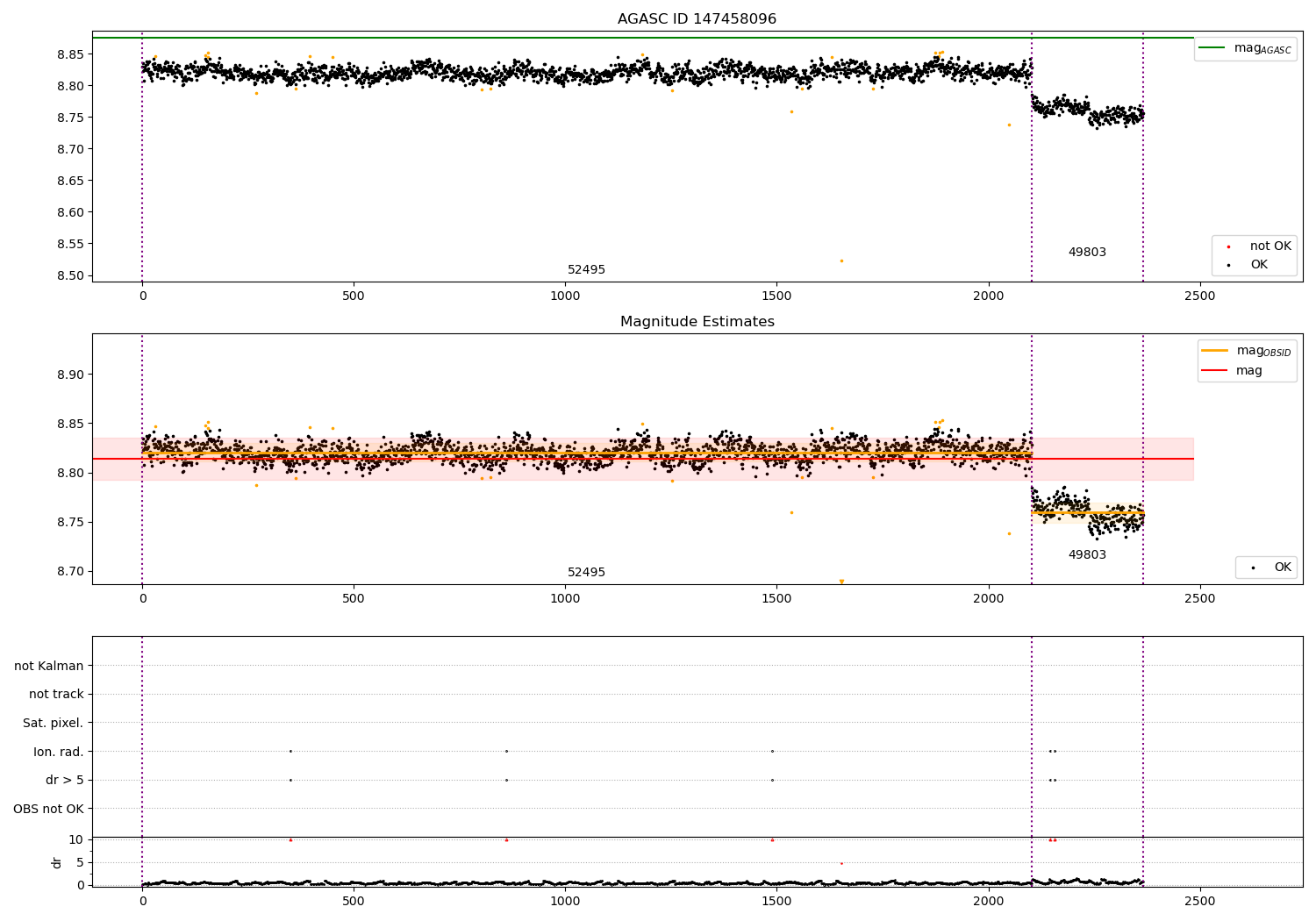Click the 'not Kalman' row label
The height and width of the screenshot is (921, 1316).
click(x=49, y=666)
